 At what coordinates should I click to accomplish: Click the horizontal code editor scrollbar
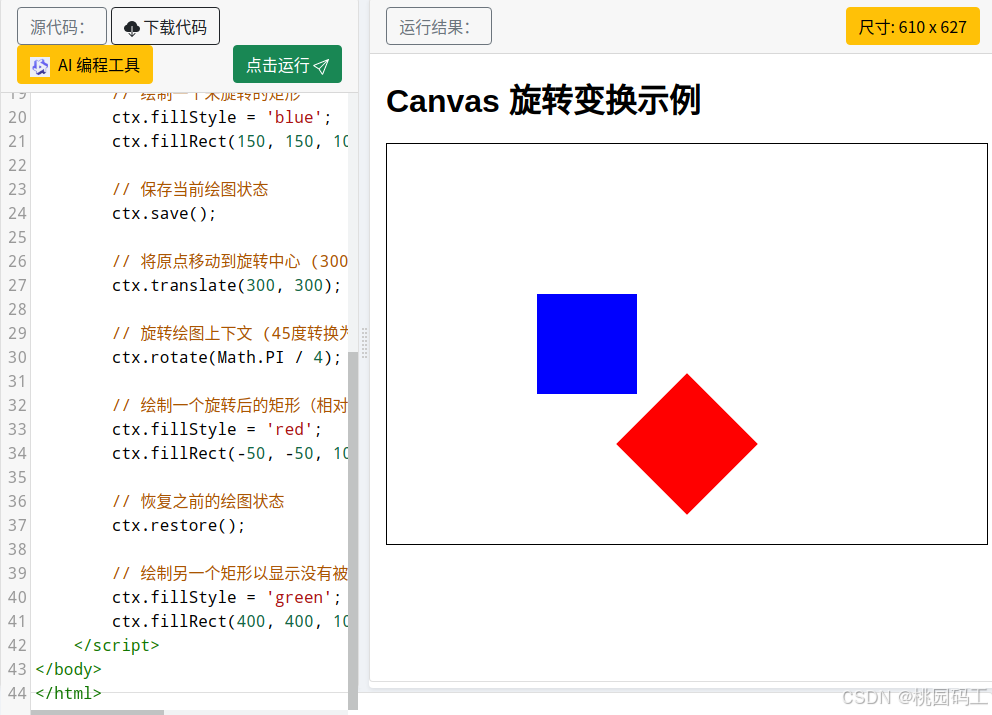[97, 712]
